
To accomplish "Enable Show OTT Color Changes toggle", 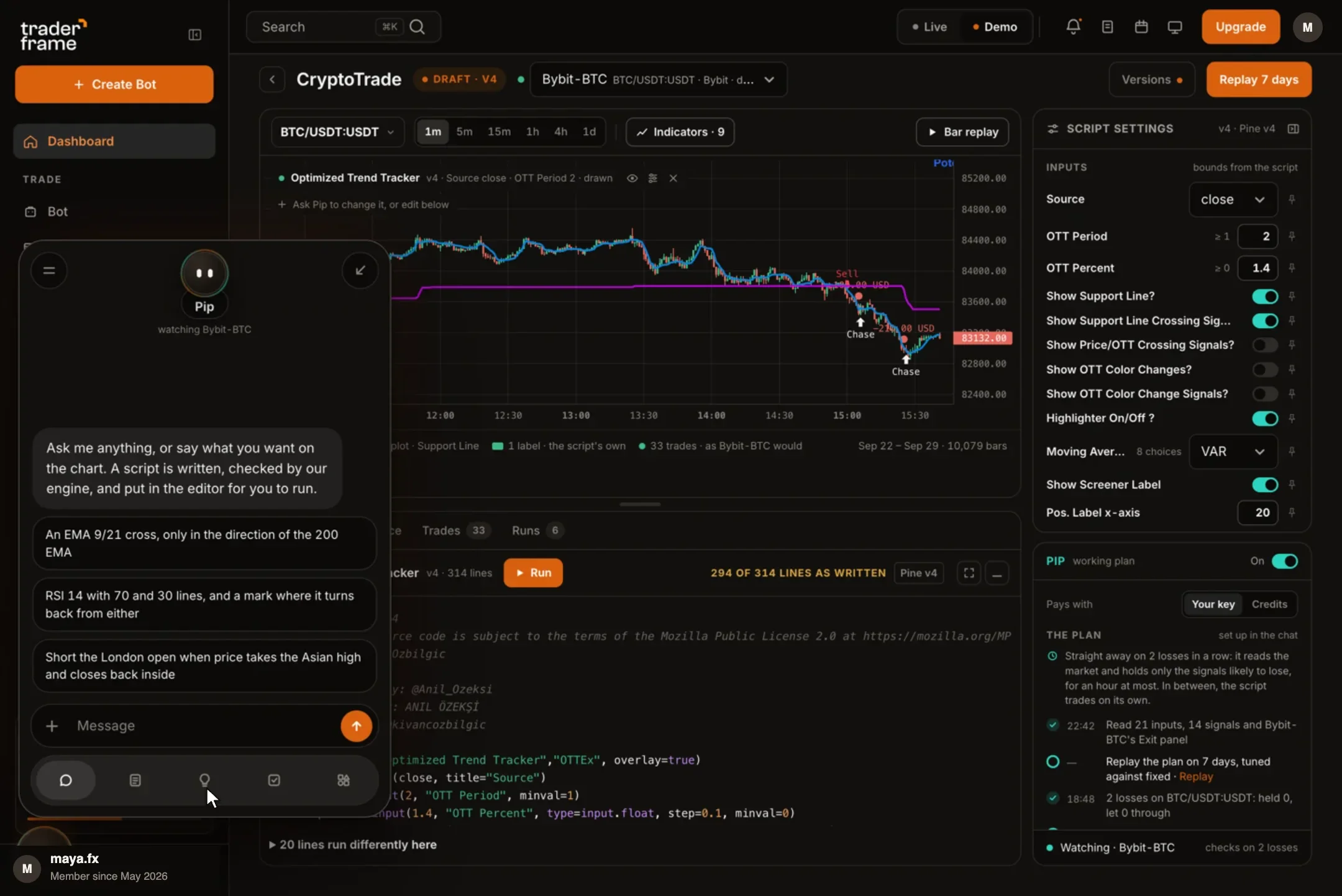I will coord(1265,370).
